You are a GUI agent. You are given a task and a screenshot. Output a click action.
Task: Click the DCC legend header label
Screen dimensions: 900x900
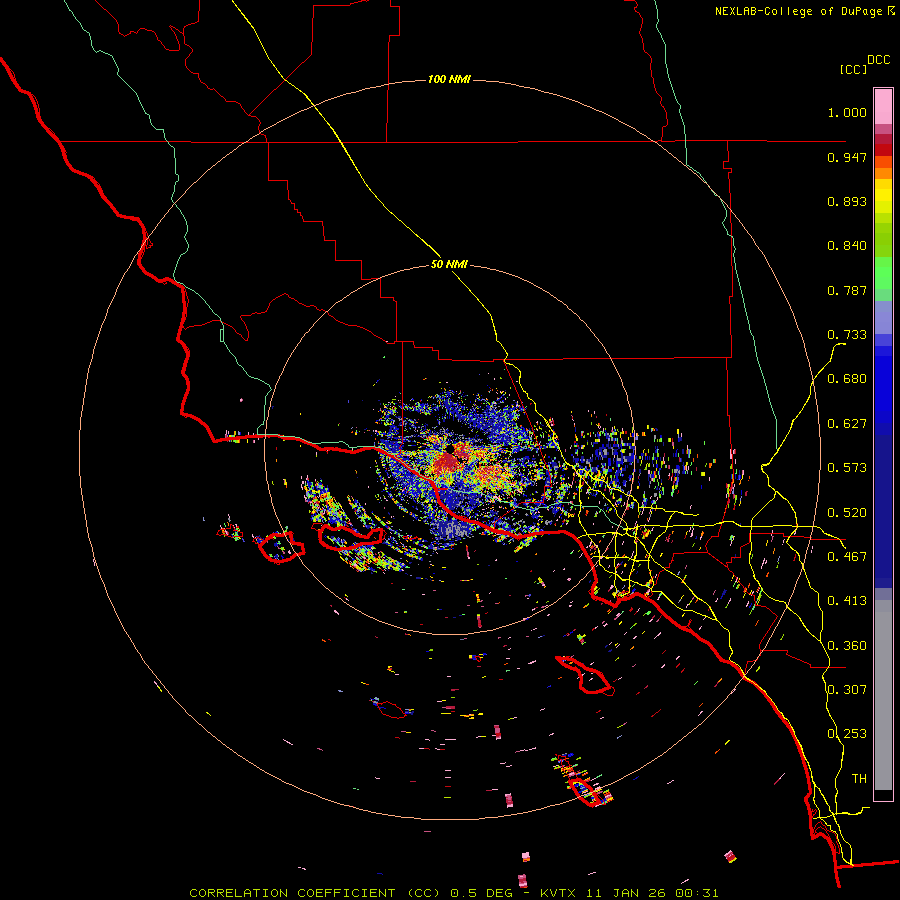tap(878, 60)
